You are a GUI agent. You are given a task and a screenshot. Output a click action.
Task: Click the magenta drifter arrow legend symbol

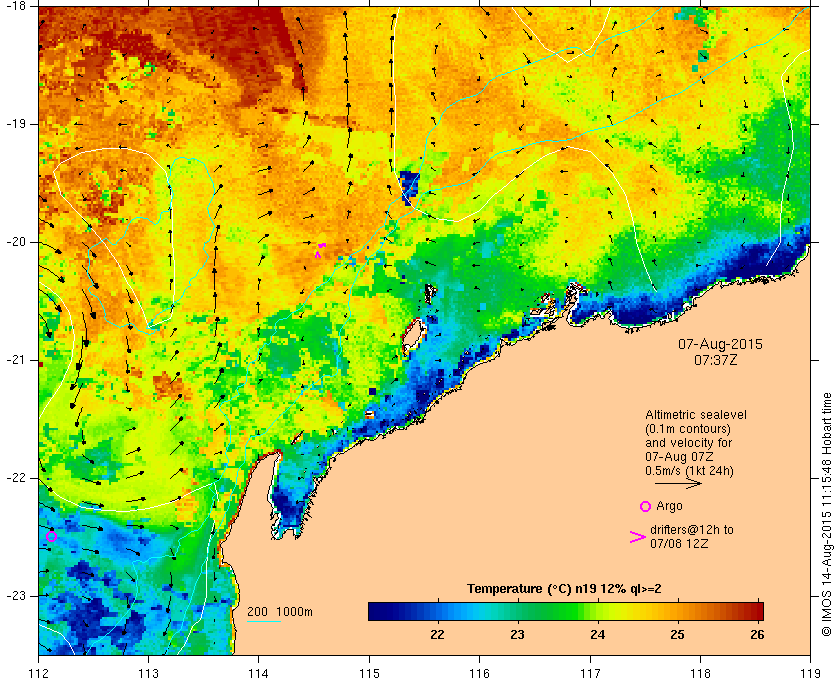coord(637,537)
